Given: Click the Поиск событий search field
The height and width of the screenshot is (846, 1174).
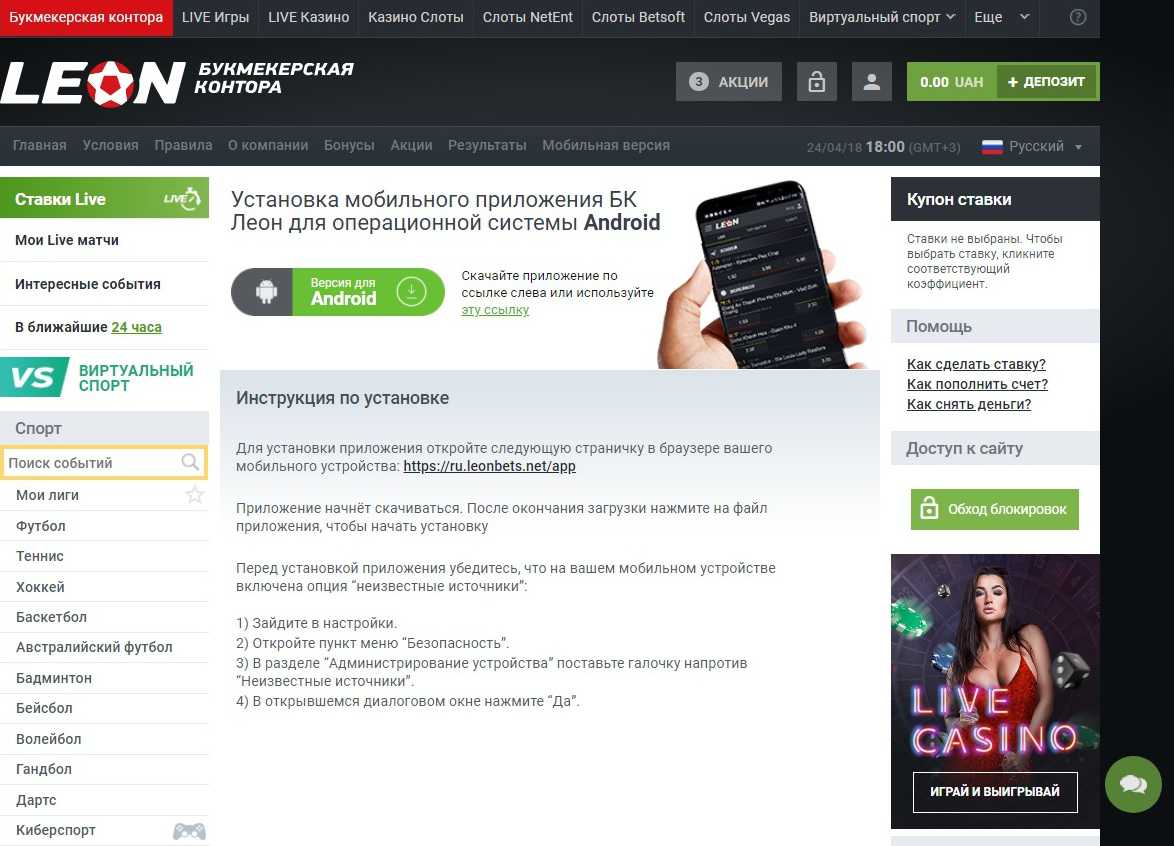Looking at the screenshot, I should 104,463.
